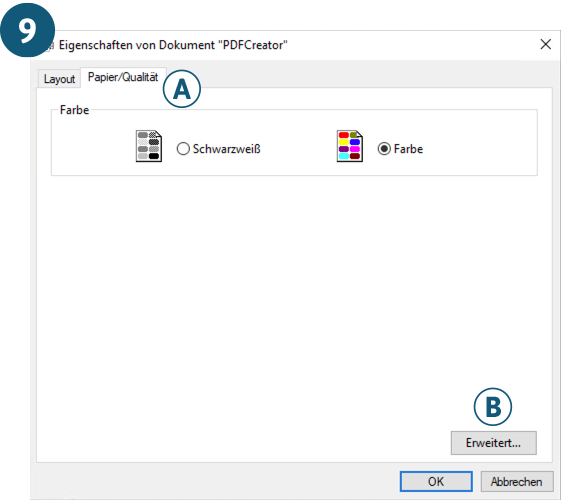Screen dimensions: 561x500
Task: Cancel with the Abbrechen button
Action: (517, 481)
